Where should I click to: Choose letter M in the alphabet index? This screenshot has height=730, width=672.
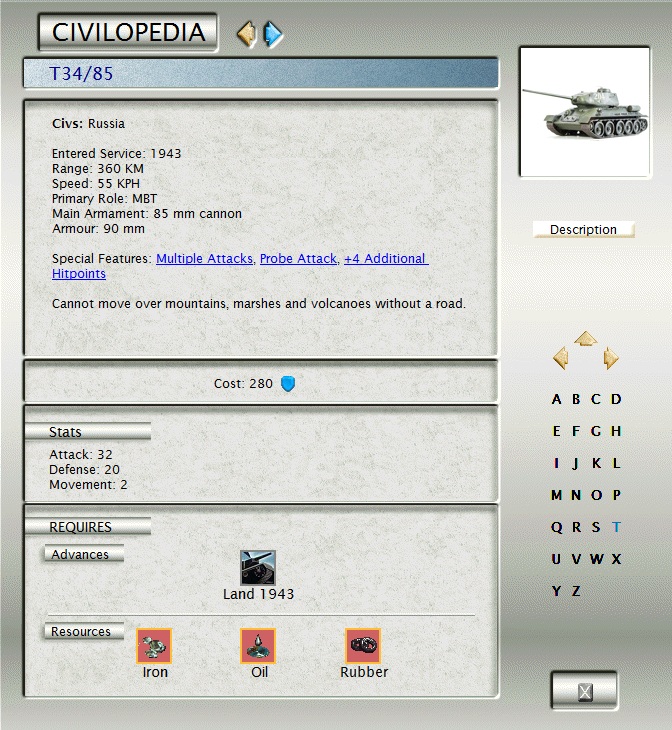coord(557,495)
